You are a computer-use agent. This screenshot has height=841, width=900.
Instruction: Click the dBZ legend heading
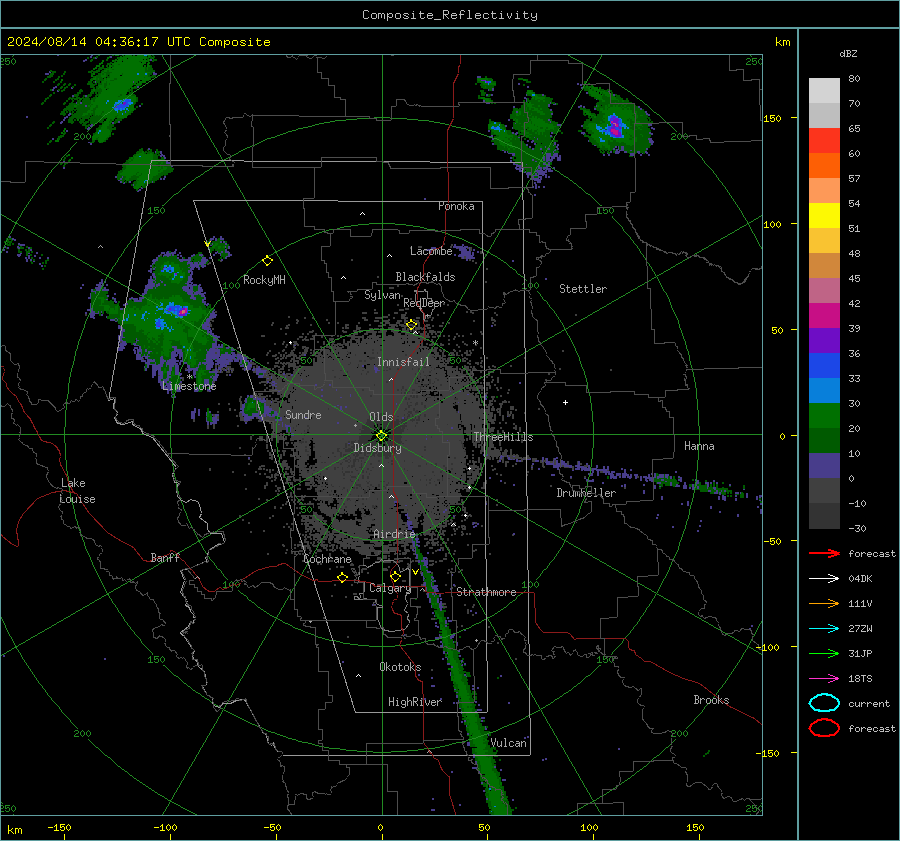[848, 53]
